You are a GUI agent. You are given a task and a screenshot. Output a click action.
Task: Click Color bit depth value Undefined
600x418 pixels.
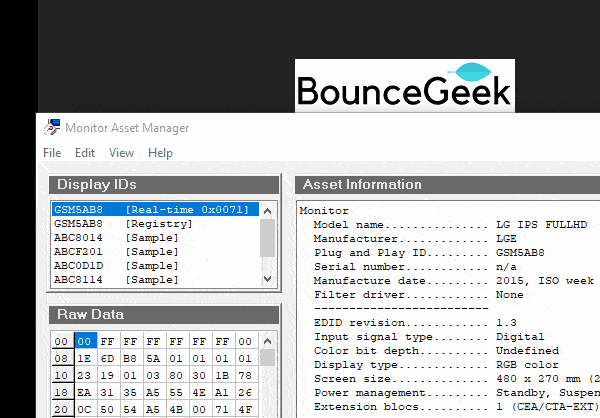tap(527, 351)
